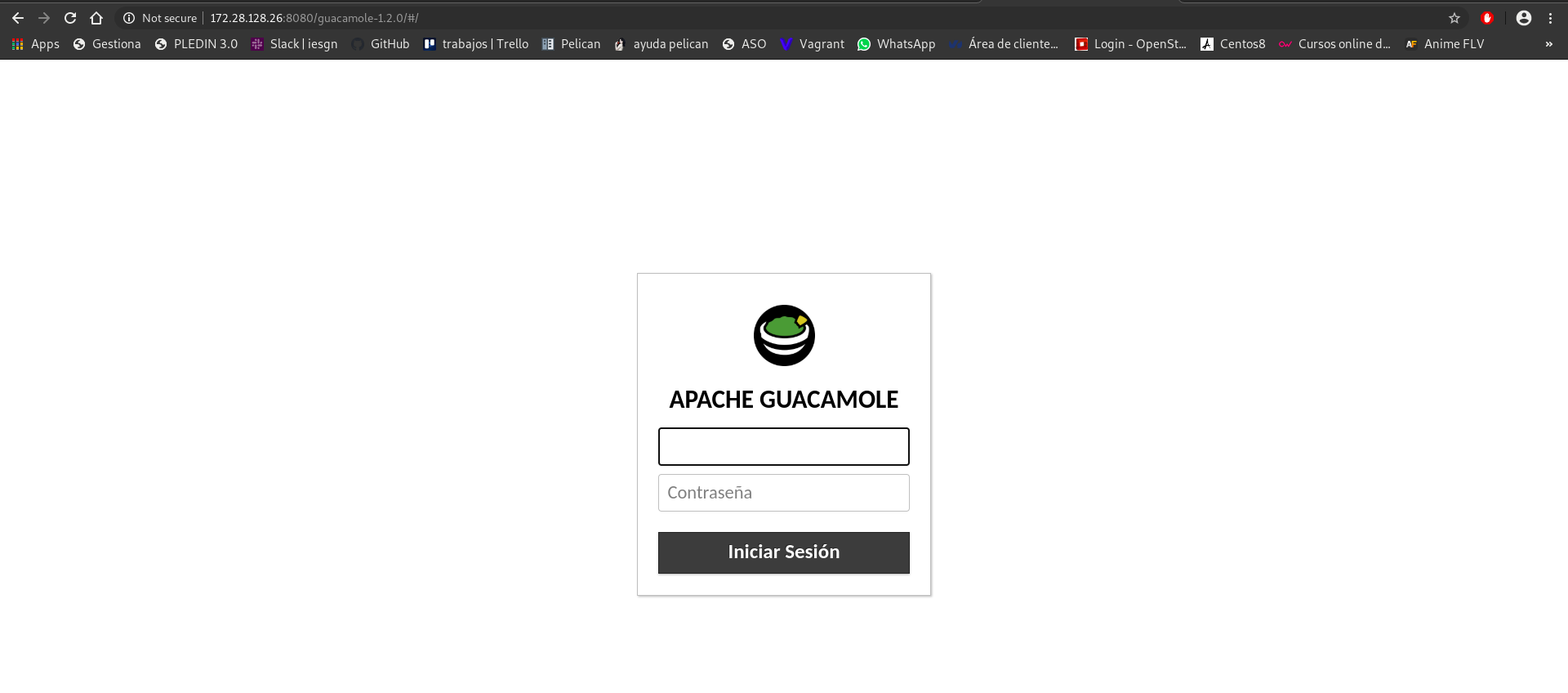Open the Anime FLV bookmark

click(1445, 44)
